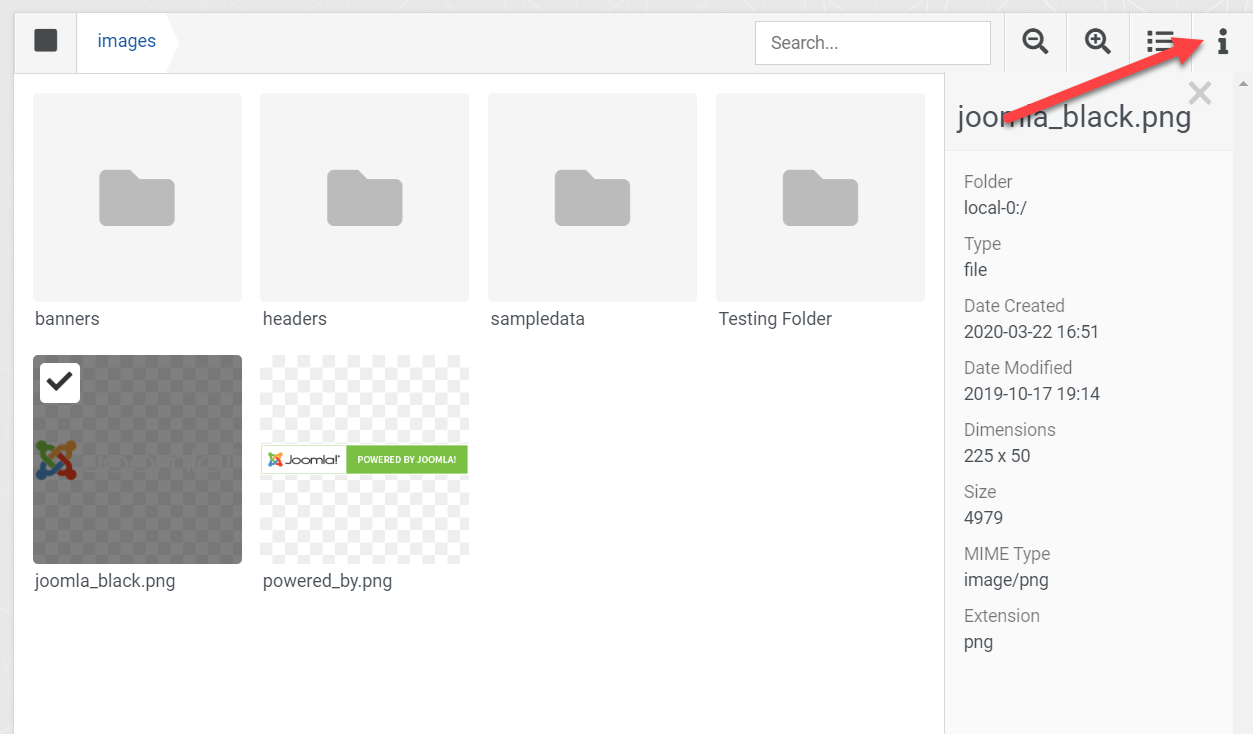Screen dimensions: 1253x734
Task: Click the Type value file
Action: click(975, 270)
